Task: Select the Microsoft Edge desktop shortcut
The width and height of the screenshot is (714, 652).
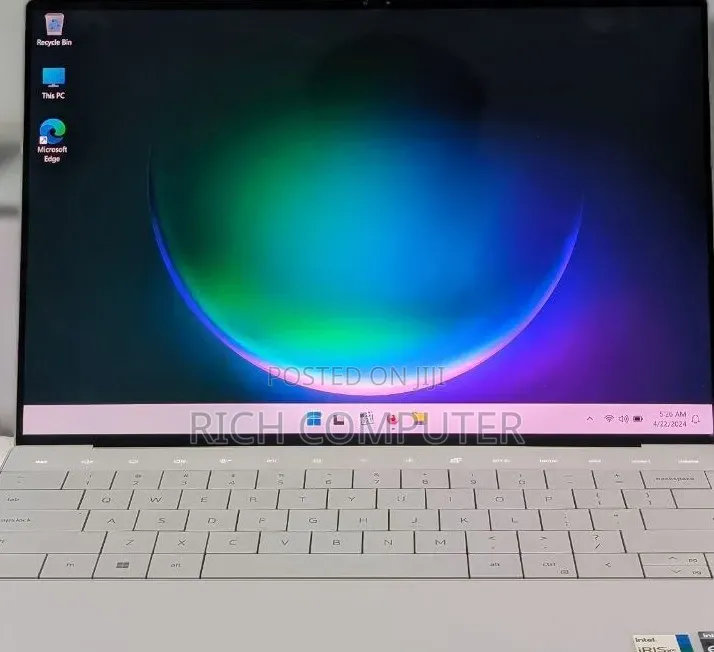Action: click(x=52, y=140)
